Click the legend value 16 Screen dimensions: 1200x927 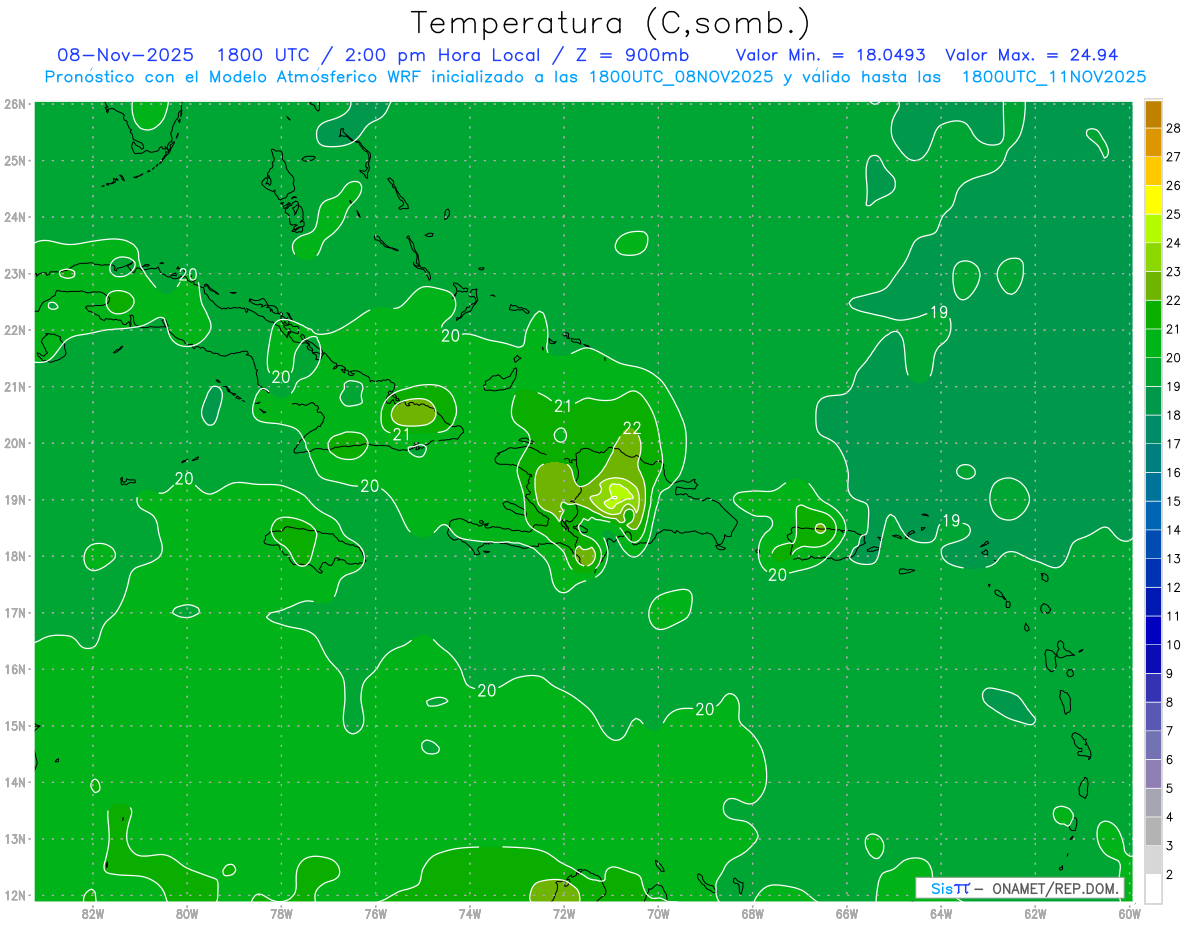coord(1174,472)
